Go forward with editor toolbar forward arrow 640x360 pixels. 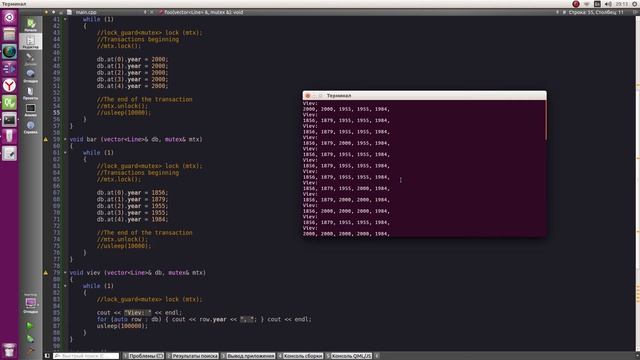53,12
